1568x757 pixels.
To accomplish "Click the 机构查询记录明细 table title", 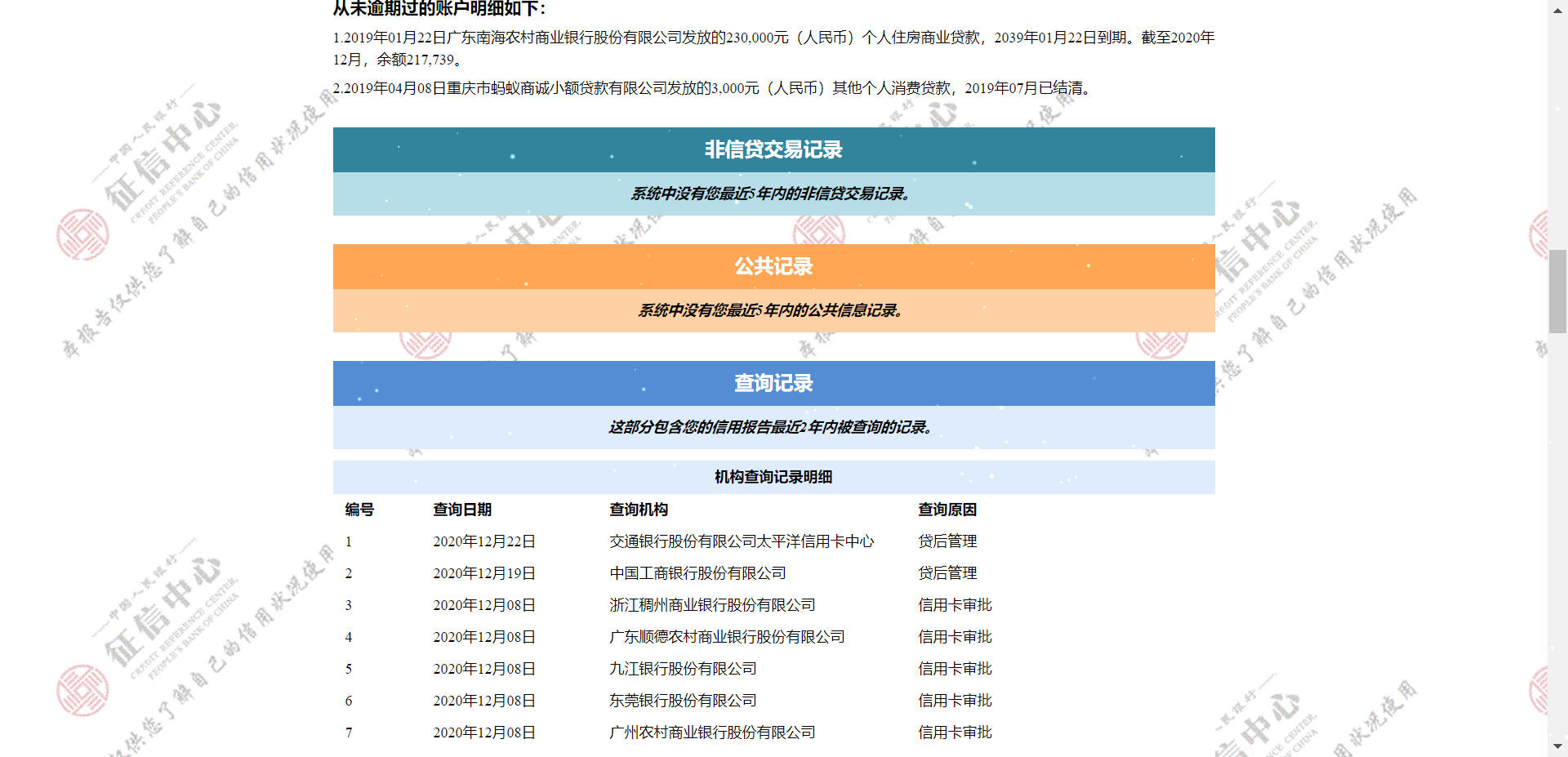I will click(x=773, y=477).
